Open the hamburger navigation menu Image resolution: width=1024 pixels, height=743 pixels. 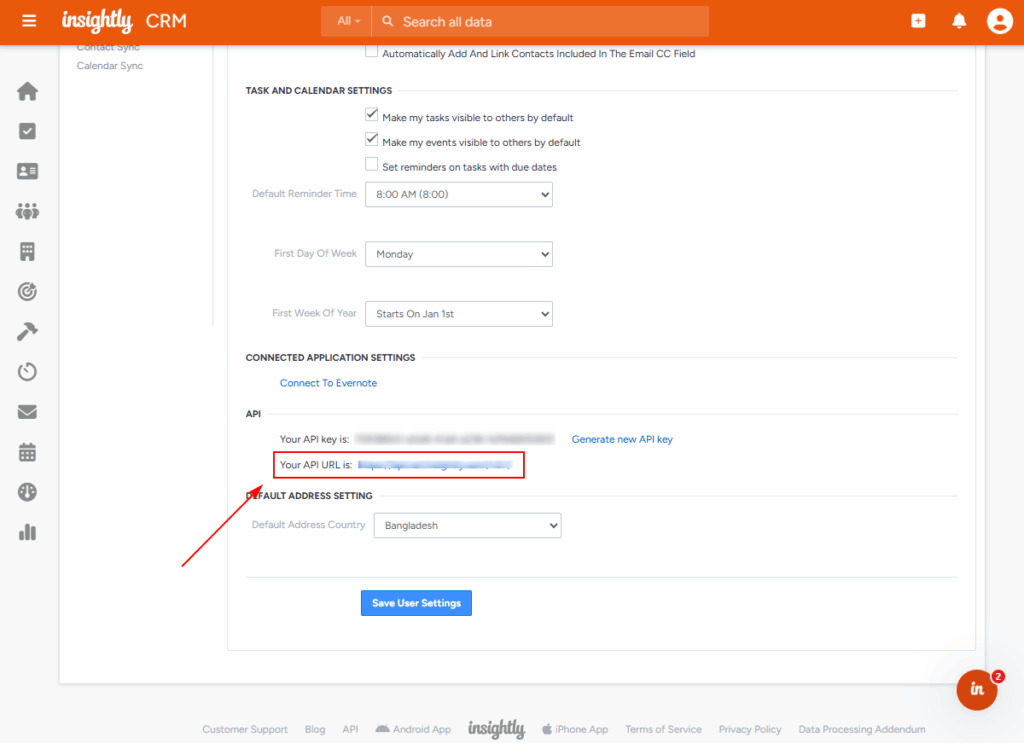pos(28,21)
